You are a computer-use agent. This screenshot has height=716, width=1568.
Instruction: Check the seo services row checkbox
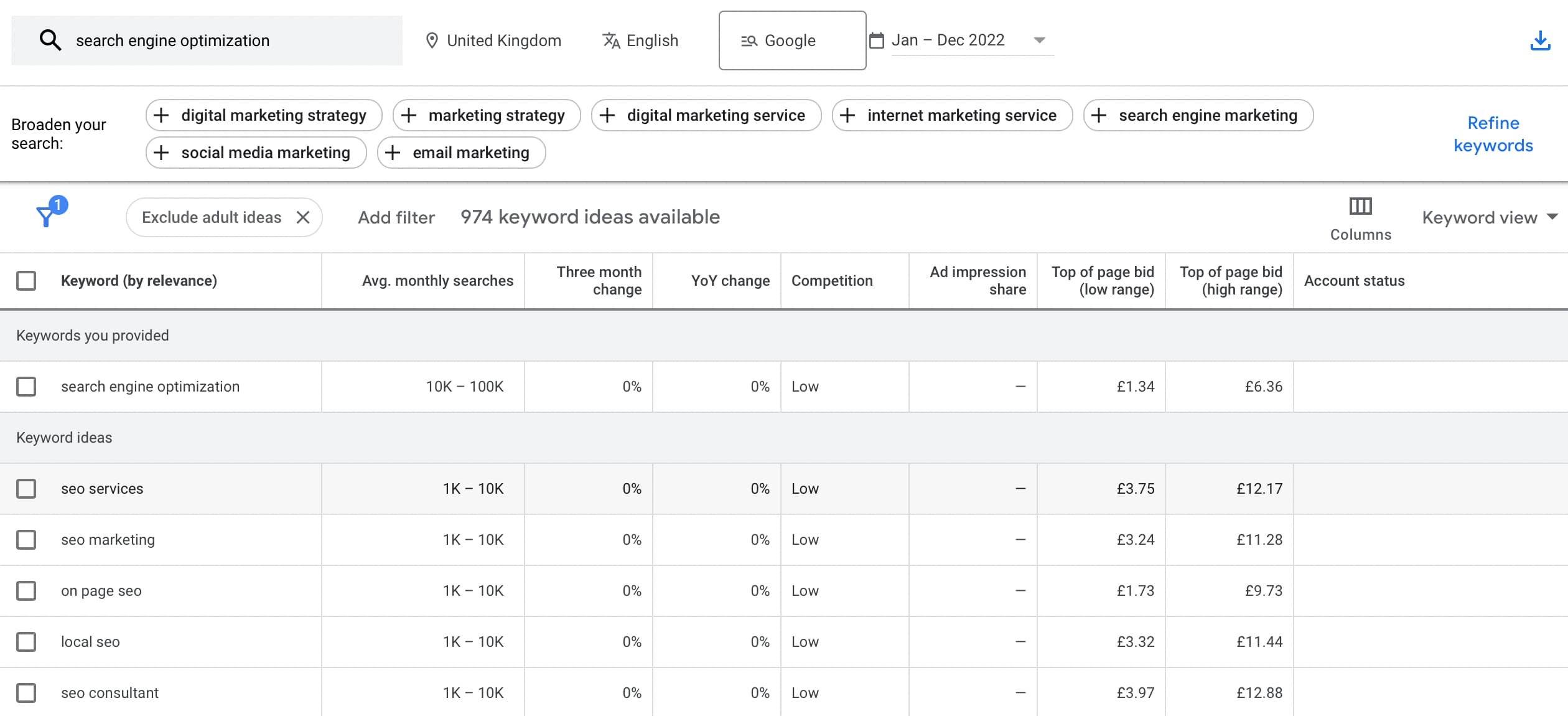coord(26,489)
